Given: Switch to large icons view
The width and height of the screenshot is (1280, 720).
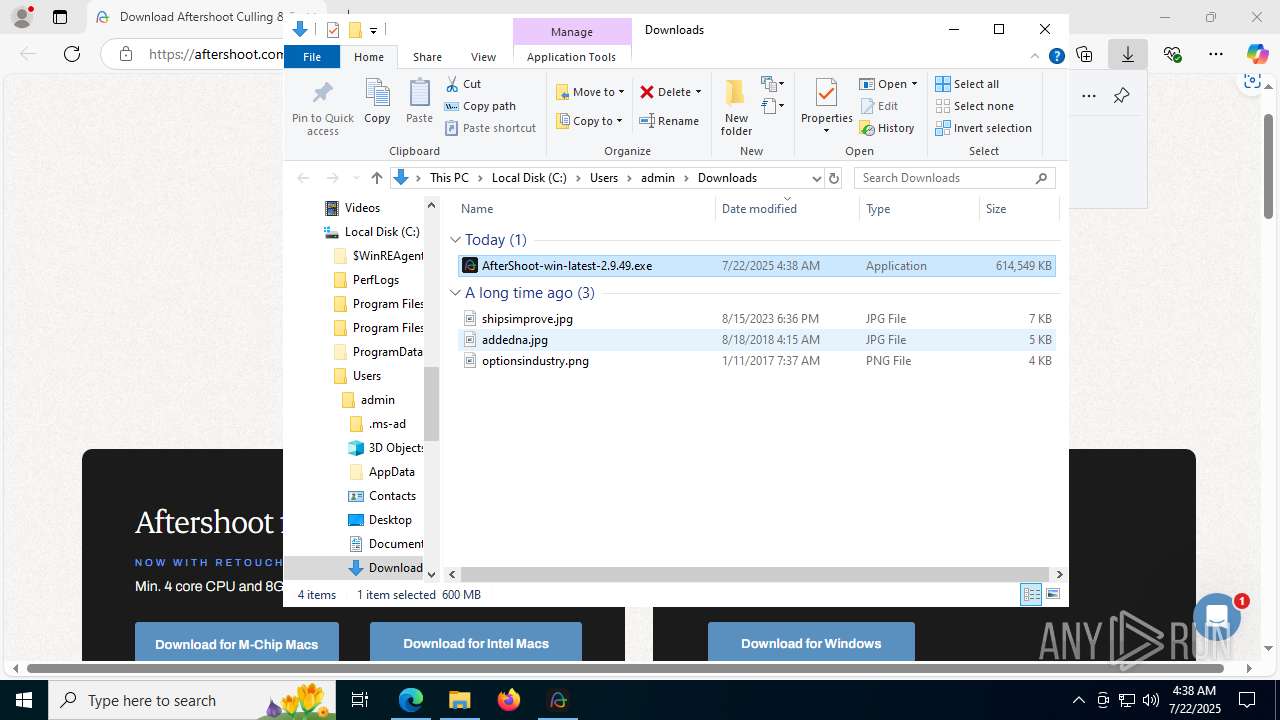Looking at the screenshot, I should point(1052,595).
